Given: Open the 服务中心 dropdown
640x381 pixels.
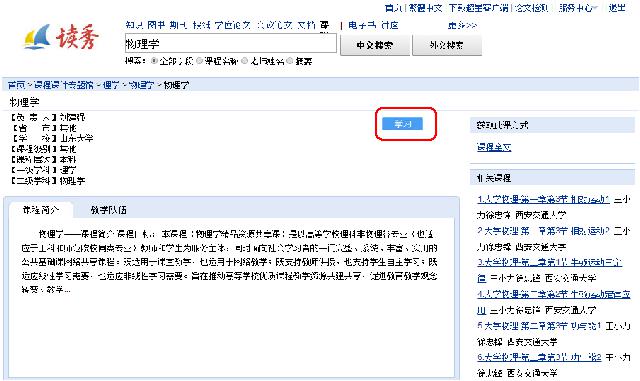Looking at the screenshot, I should 578,8.
